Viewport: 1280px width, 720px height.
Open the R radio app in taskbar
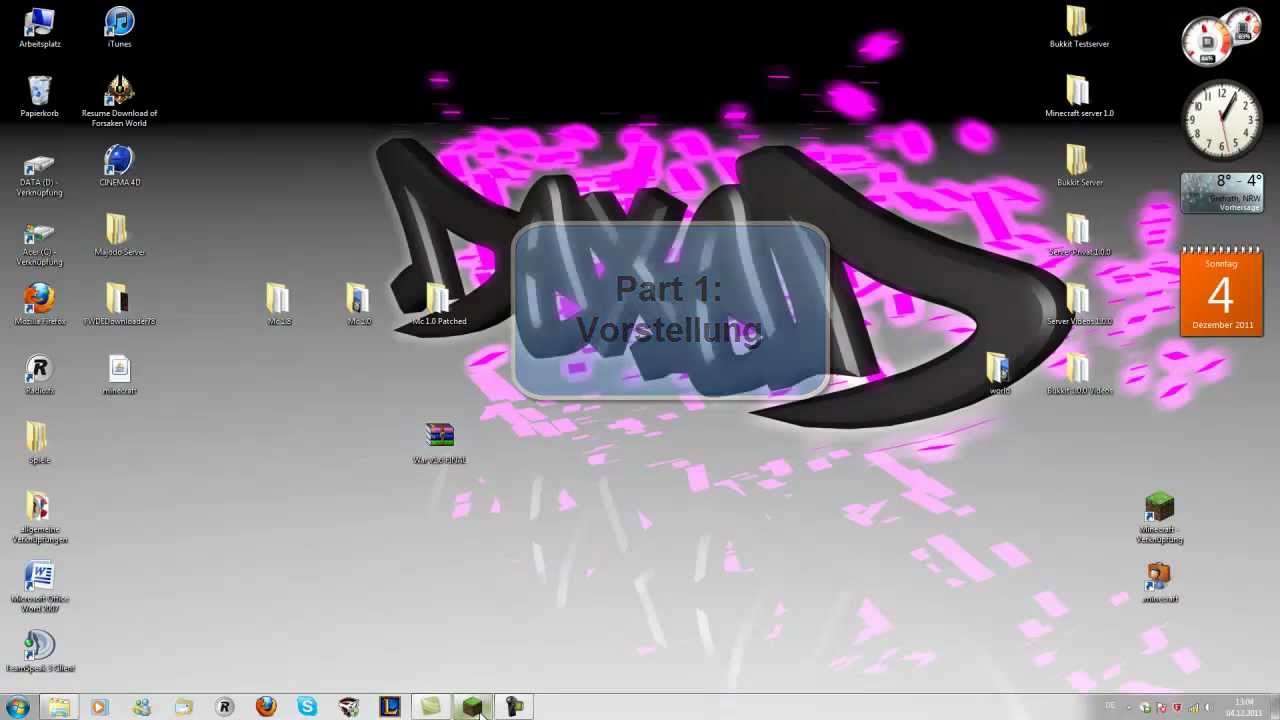[x=224, y=707]
